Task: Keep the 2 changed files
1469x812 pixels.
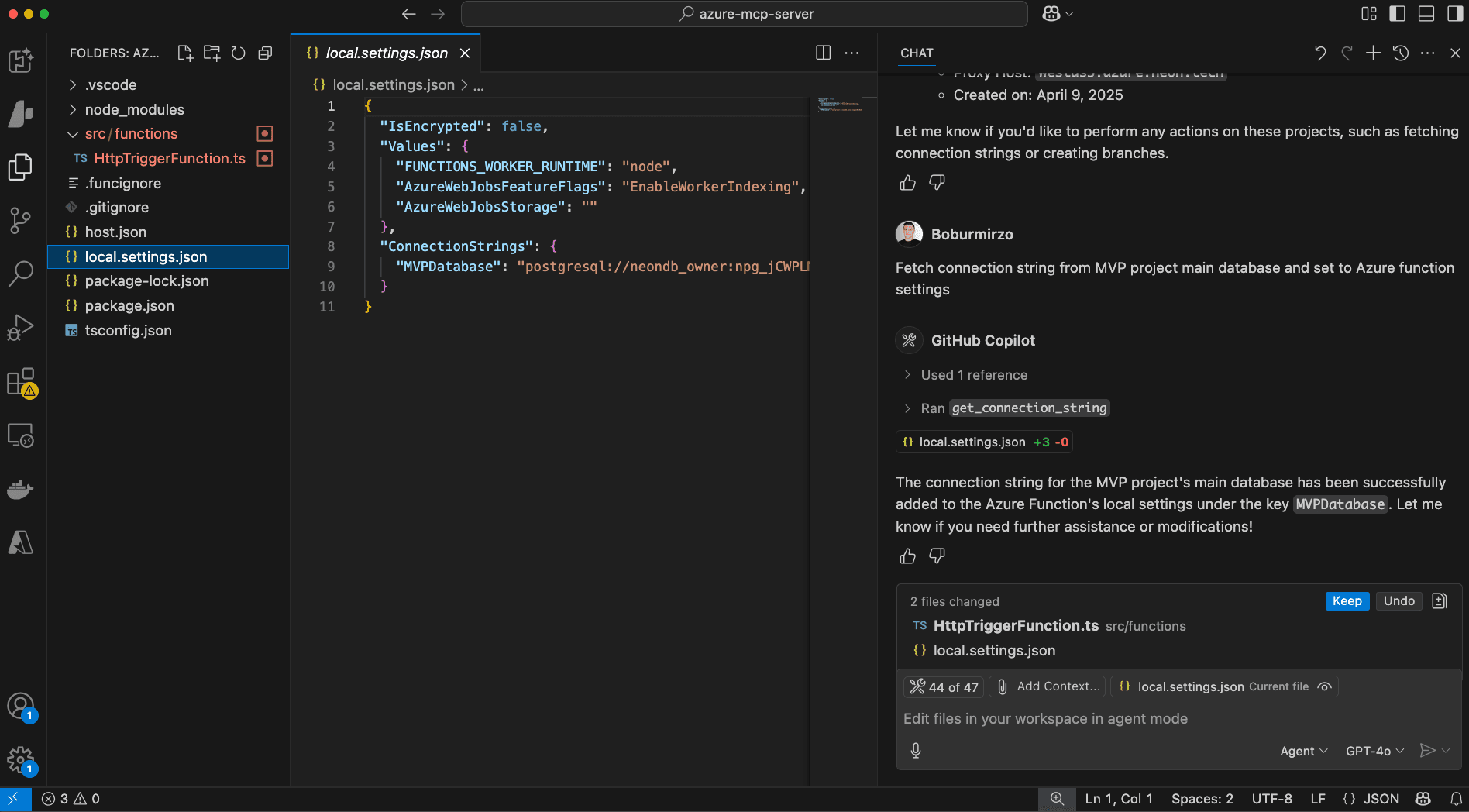Action: [1347, 600]
